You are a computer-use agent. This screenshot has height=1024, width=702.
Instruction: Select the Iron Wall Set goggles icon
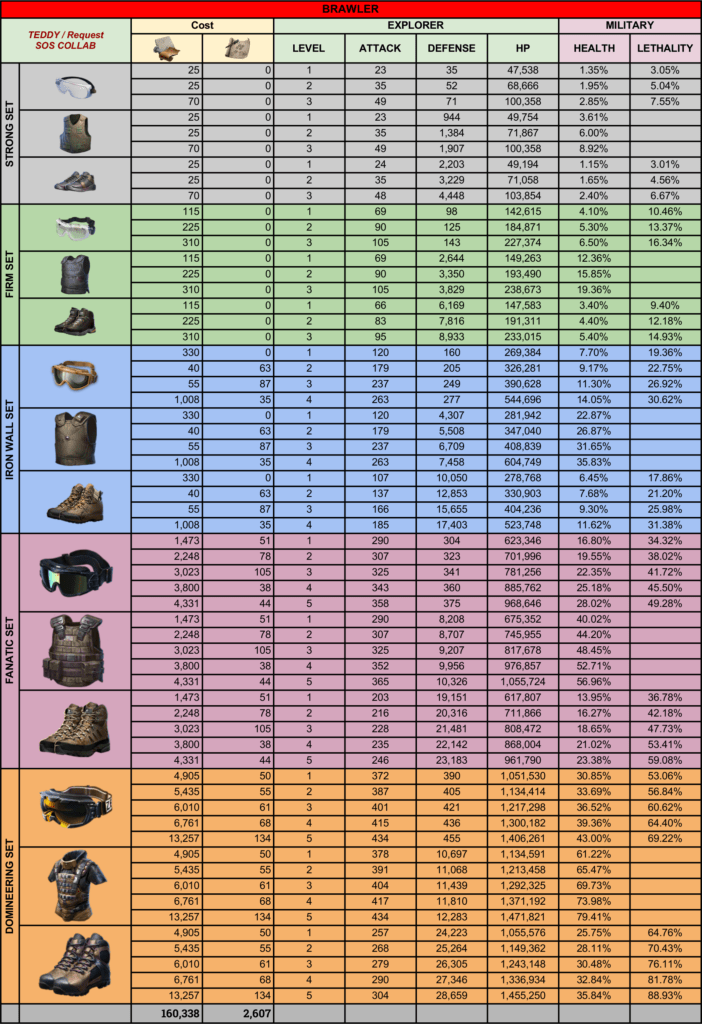point(75,376)
